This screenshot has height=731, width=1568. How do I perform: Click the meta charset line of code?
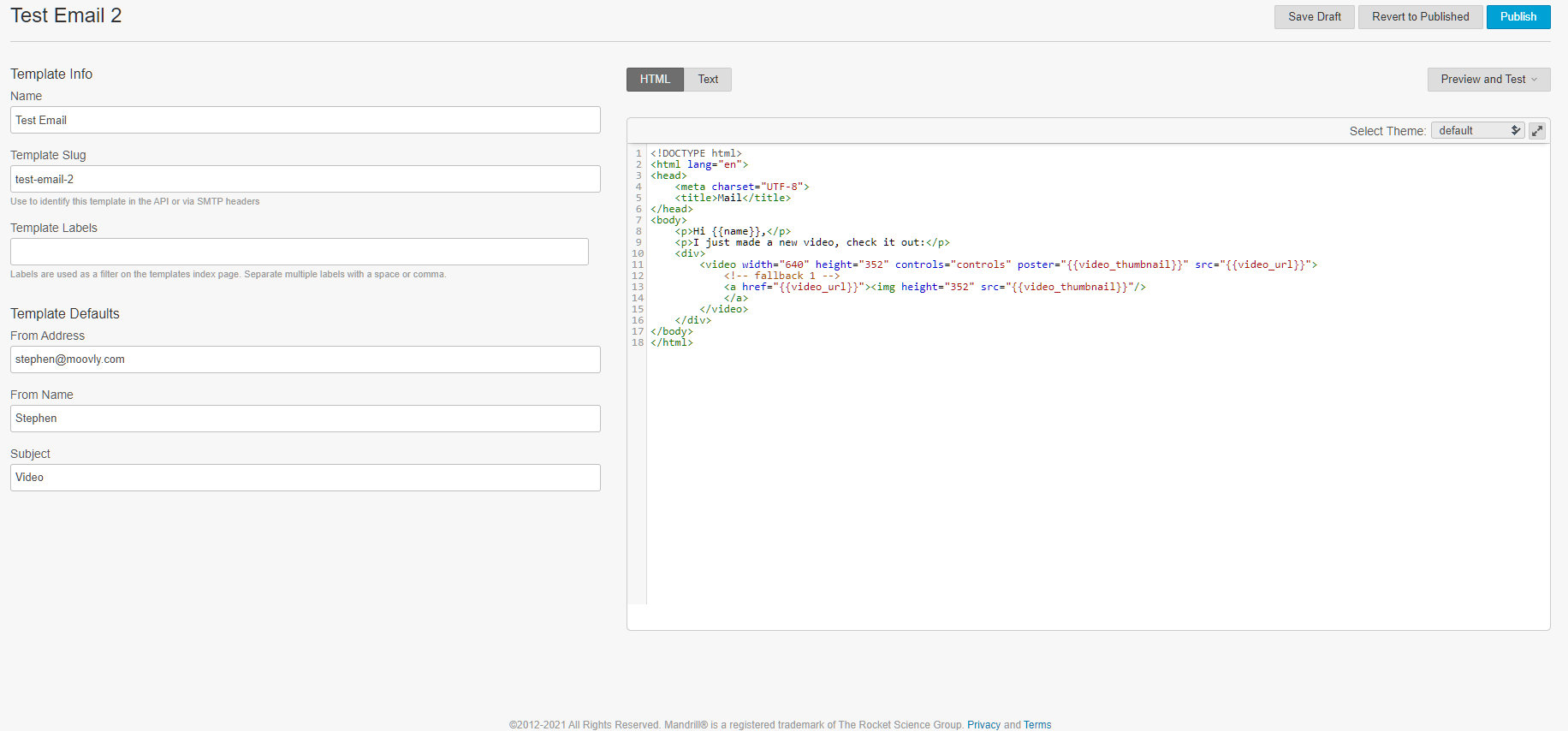[742, 187]
